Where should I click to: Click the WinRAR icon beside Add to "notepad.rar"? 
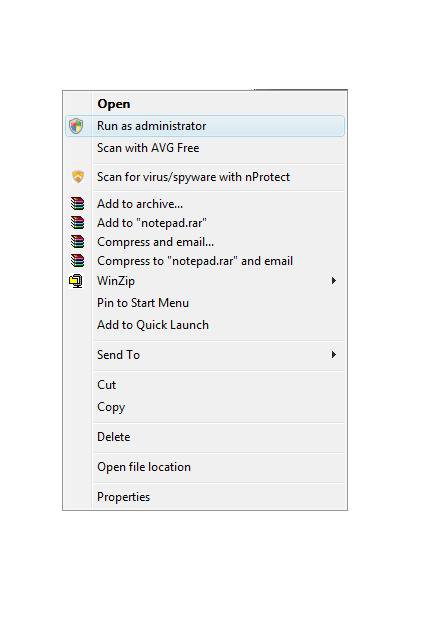78,222
